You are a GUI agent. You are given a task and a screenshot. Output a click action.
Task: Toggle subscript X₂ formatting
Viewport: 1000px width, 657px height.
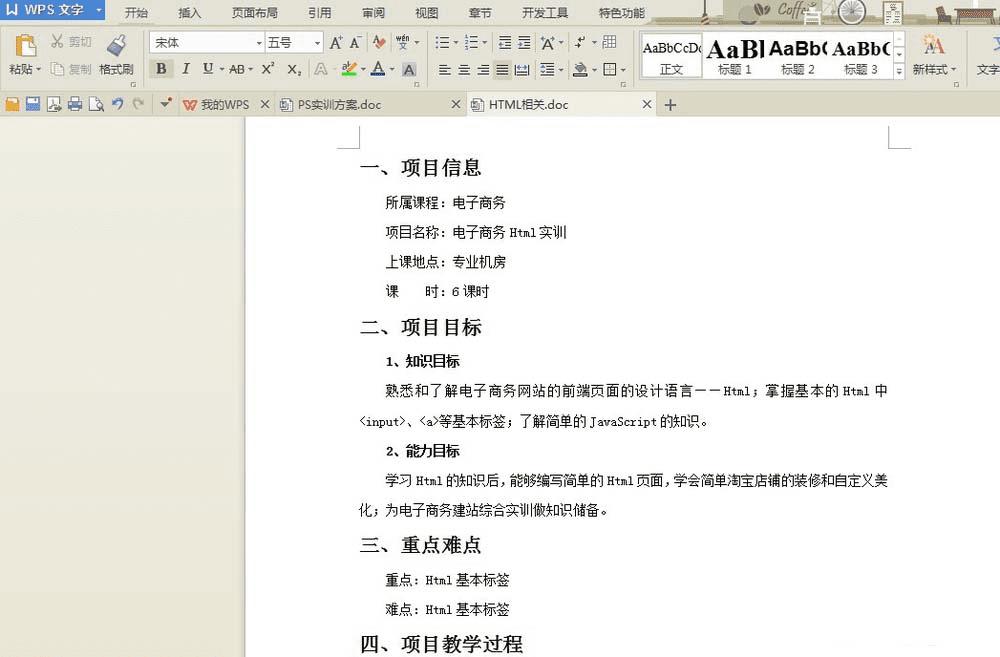tap(293, 69)
